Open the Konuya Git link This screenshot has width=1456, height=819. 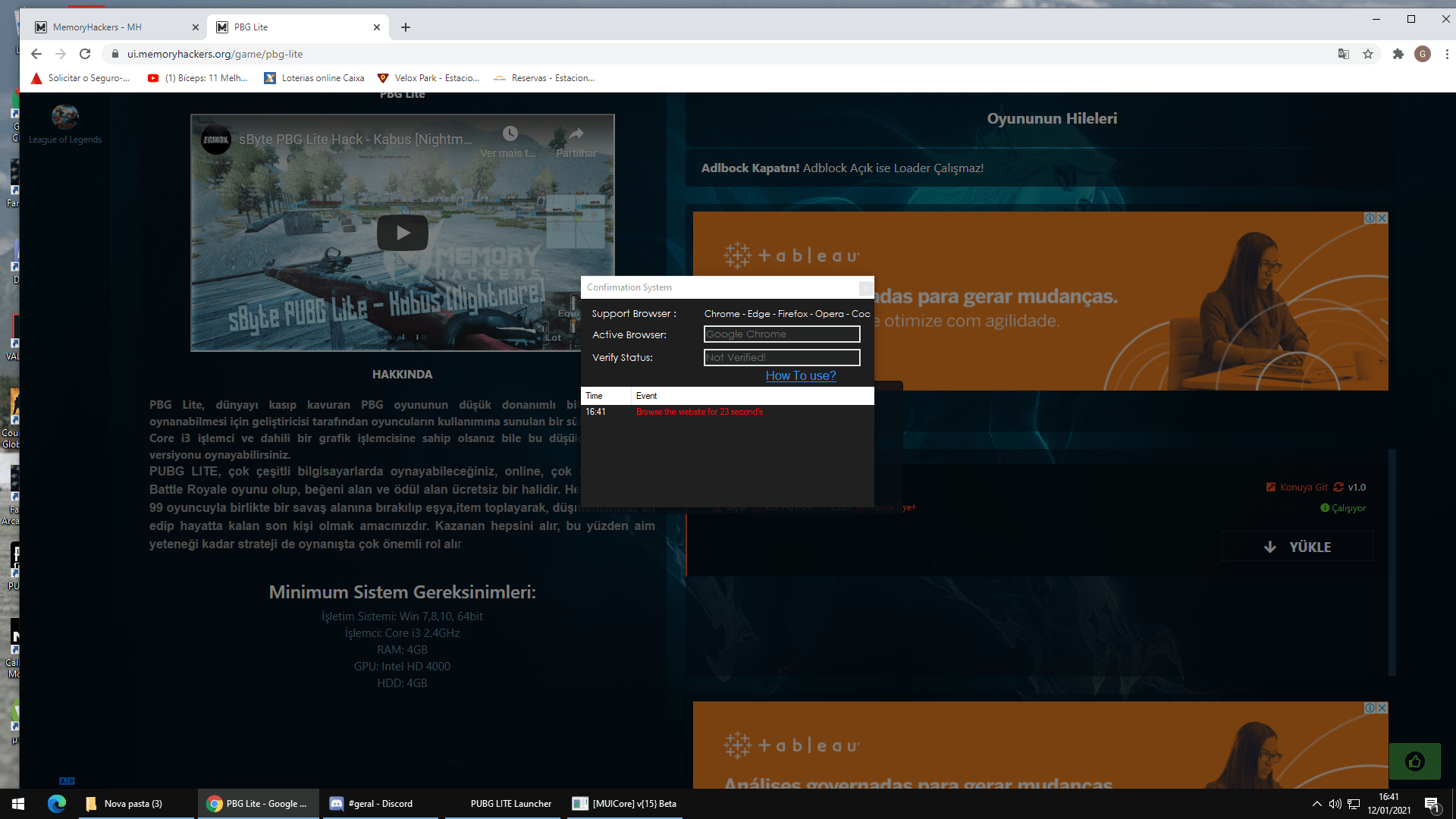tap(1297, 488)
